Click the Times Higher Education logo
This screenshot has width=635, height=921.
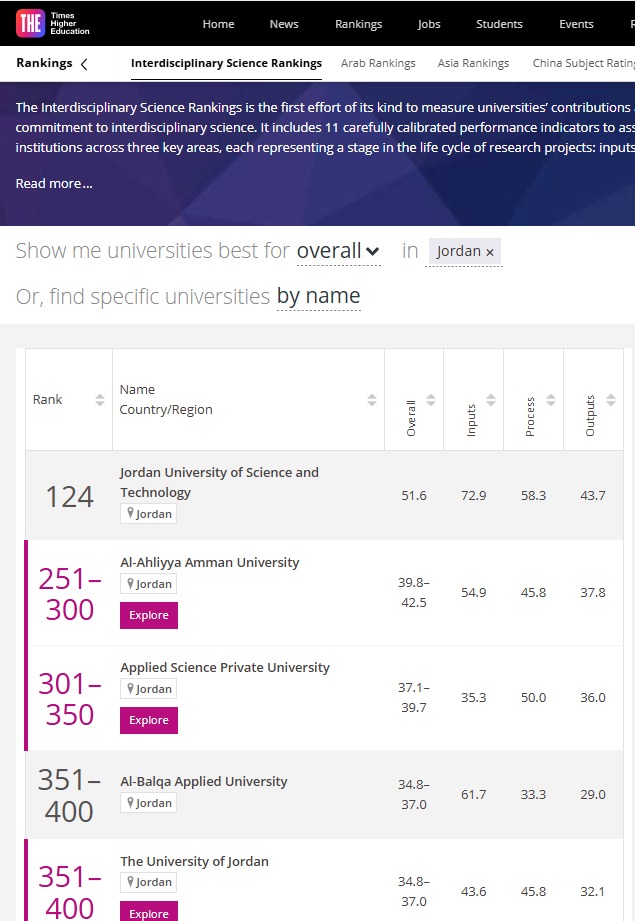(53, 24)
